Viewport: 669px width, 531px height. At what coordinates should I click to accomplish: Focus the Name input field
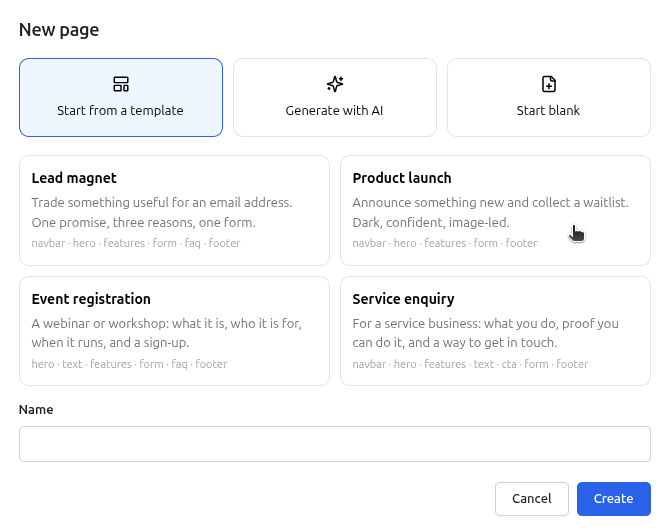pyautogui.click(x=335, y=444)
